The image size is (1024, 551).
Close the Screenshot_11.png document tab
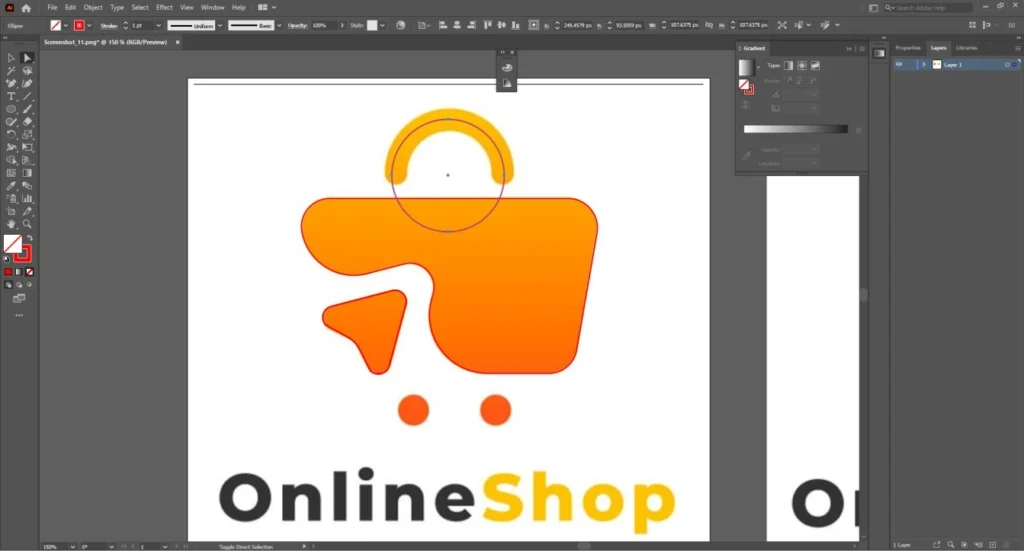[177, 42]
